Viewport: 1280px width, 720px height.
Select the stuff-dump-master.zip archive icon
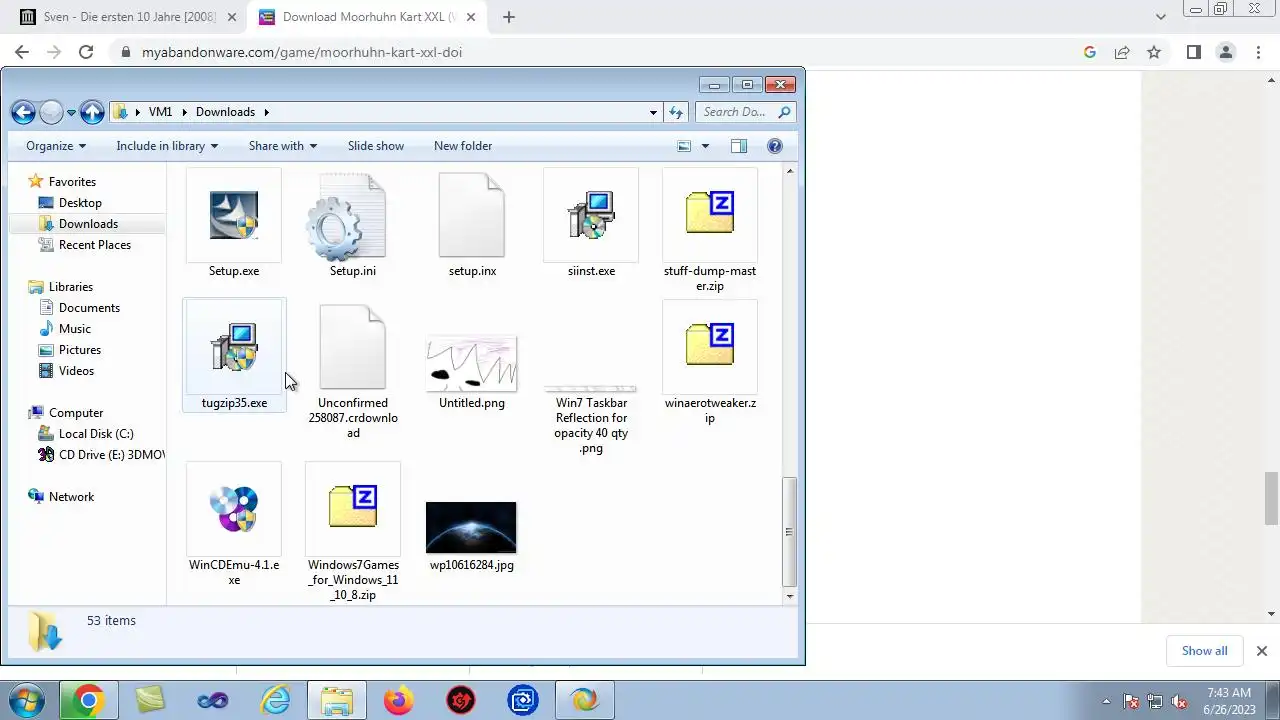(x=710, y=212)
